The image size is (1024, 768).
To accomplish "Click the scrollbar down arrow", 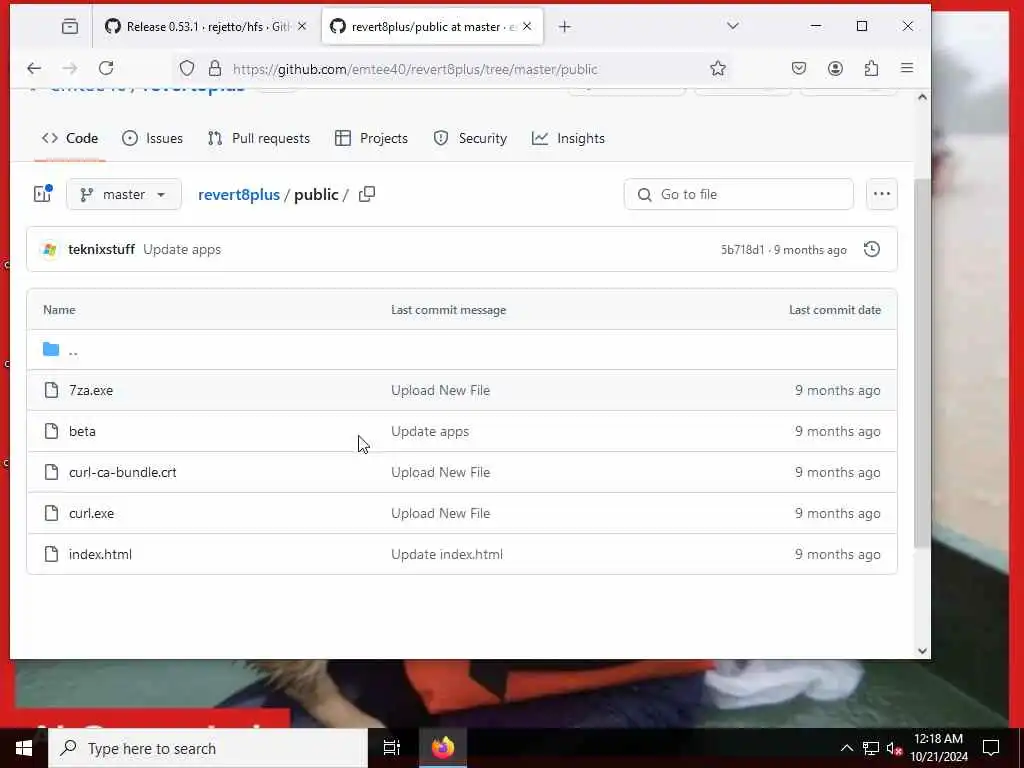I will (922, 651).
